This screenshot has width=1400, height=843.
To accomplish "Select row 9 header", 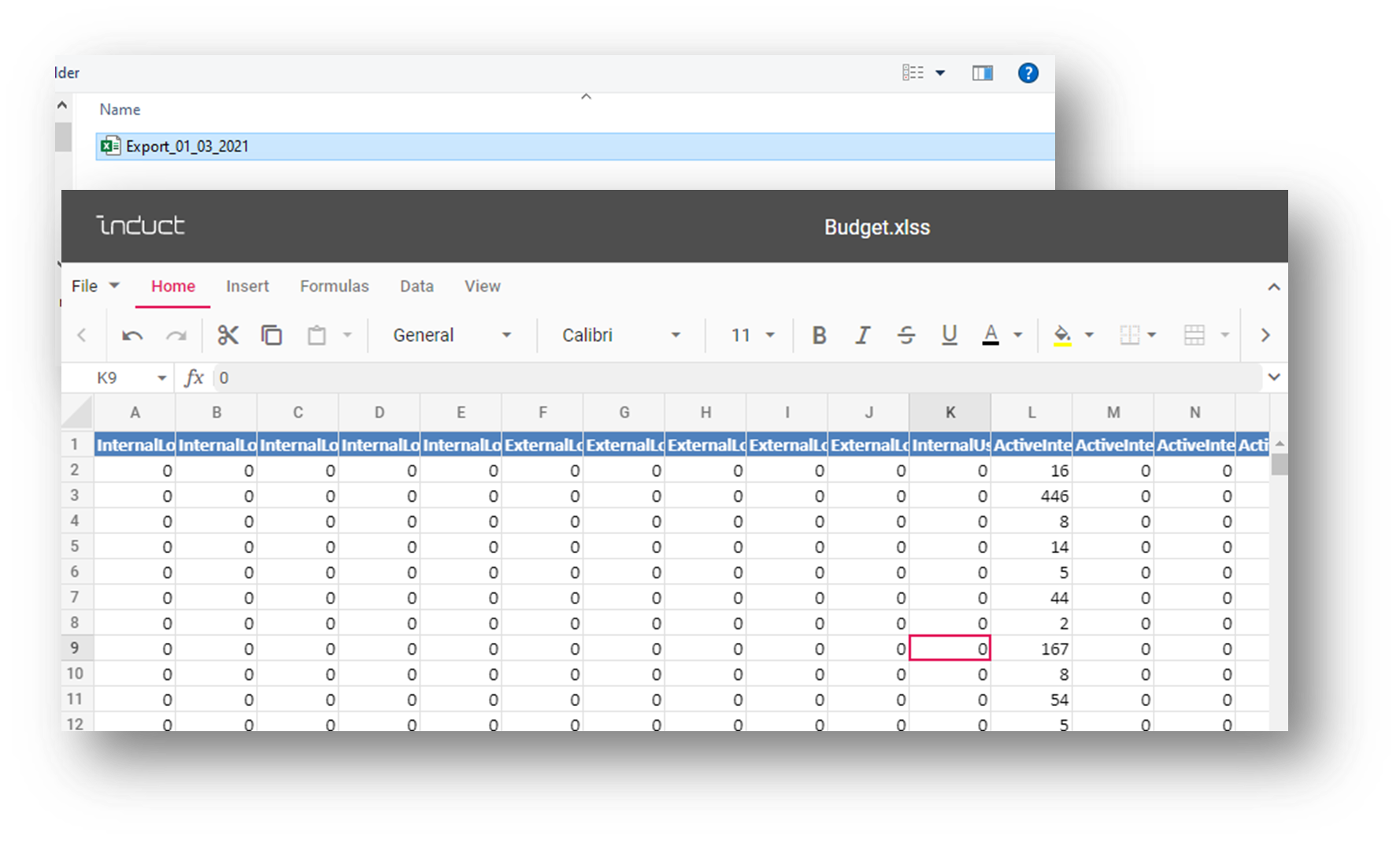I will (x=76, y=648).
